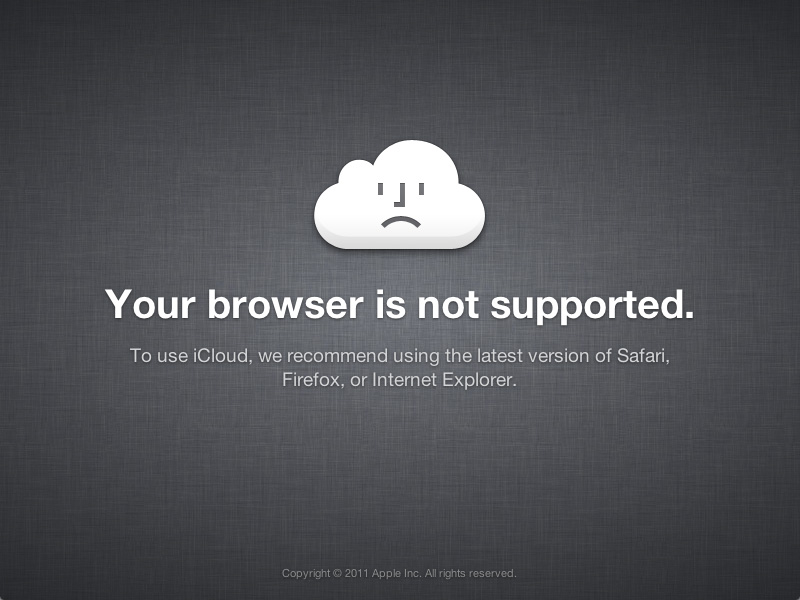Select the "Your browser is not supported." heading
This screenshot has width=800, height=600.
399,305
